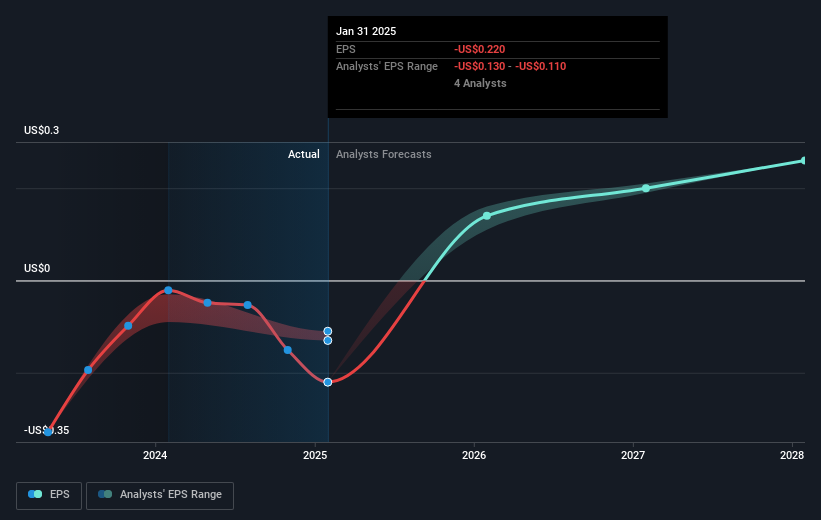Click the Analysts' EPS Range tooltip row label

coord(387,67)
